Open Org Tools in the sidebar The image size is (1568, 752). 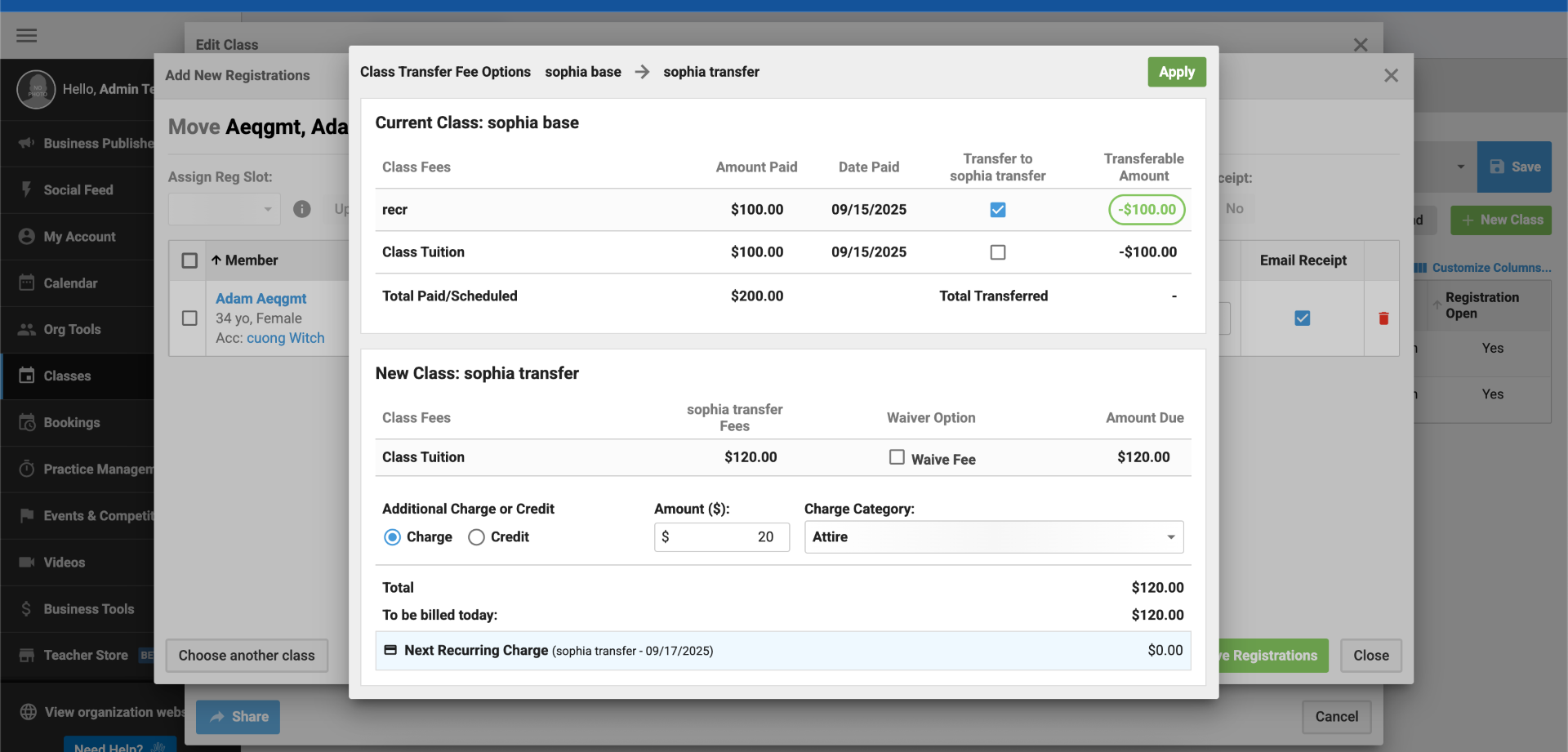point(72,330)
